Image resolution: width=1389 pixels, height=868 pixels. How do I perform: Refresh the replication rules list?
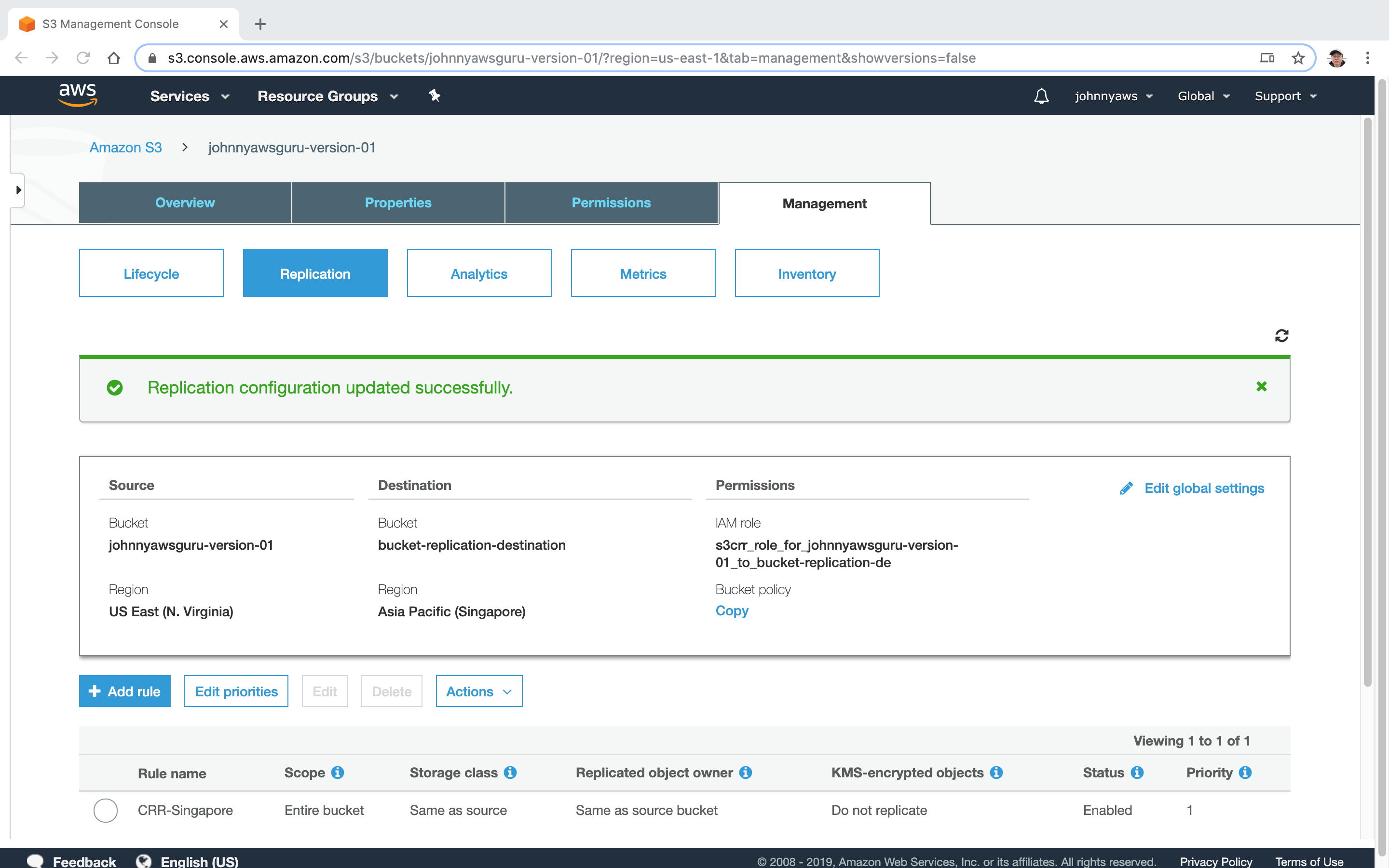tap(1281, 335)
